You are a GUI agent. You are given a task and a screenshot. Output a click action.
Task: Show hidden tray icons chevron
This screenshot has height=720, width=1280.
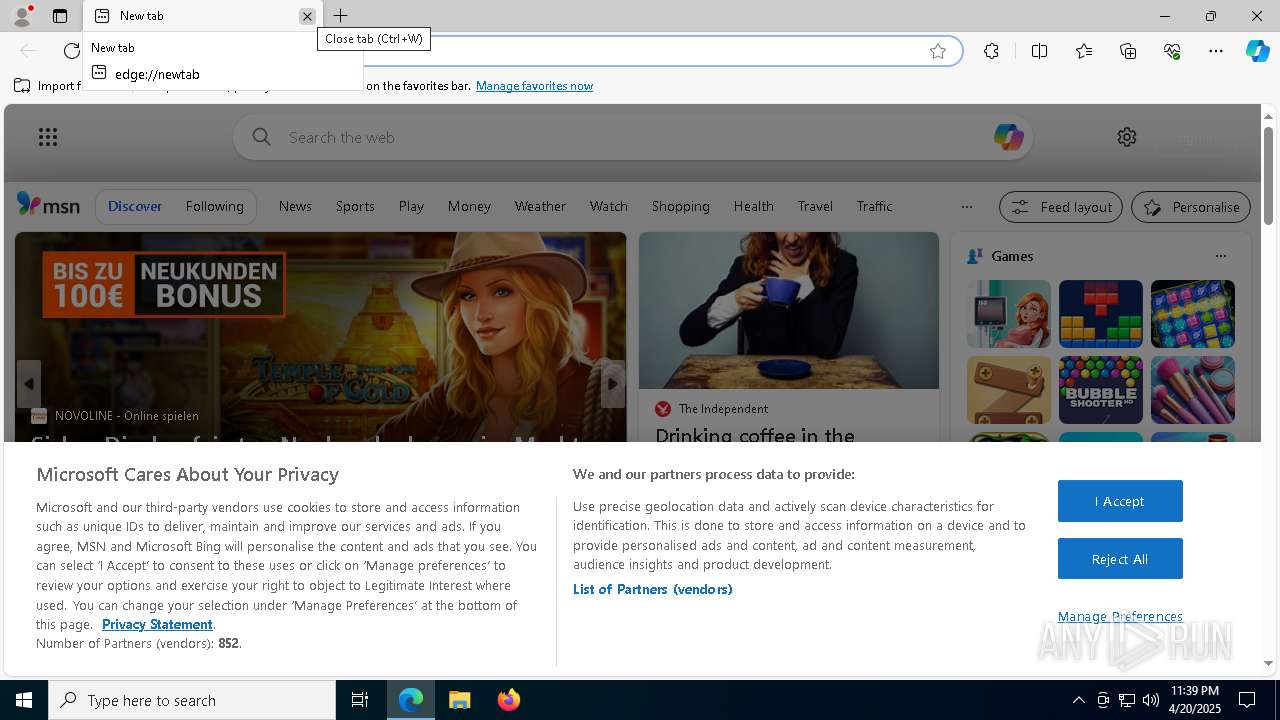coord(1078,700)
